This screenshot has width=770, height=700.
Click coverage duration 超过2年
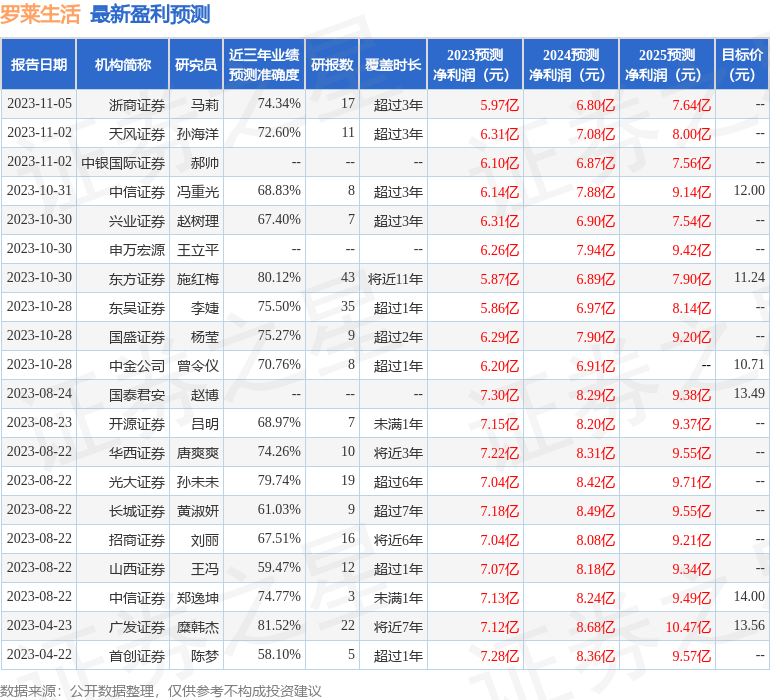[398, 336]
